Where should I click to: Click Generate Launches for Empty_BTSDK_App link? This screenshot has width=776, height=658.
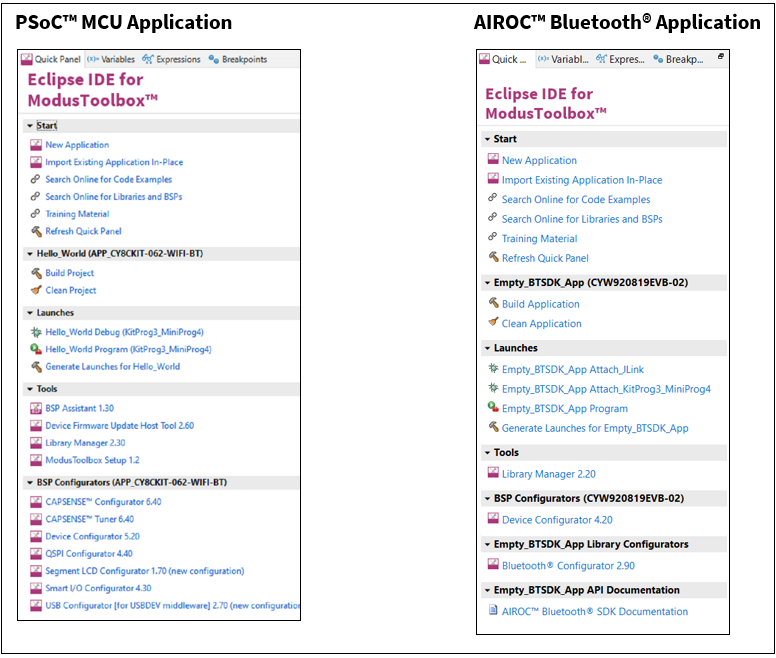pos(595,428)
